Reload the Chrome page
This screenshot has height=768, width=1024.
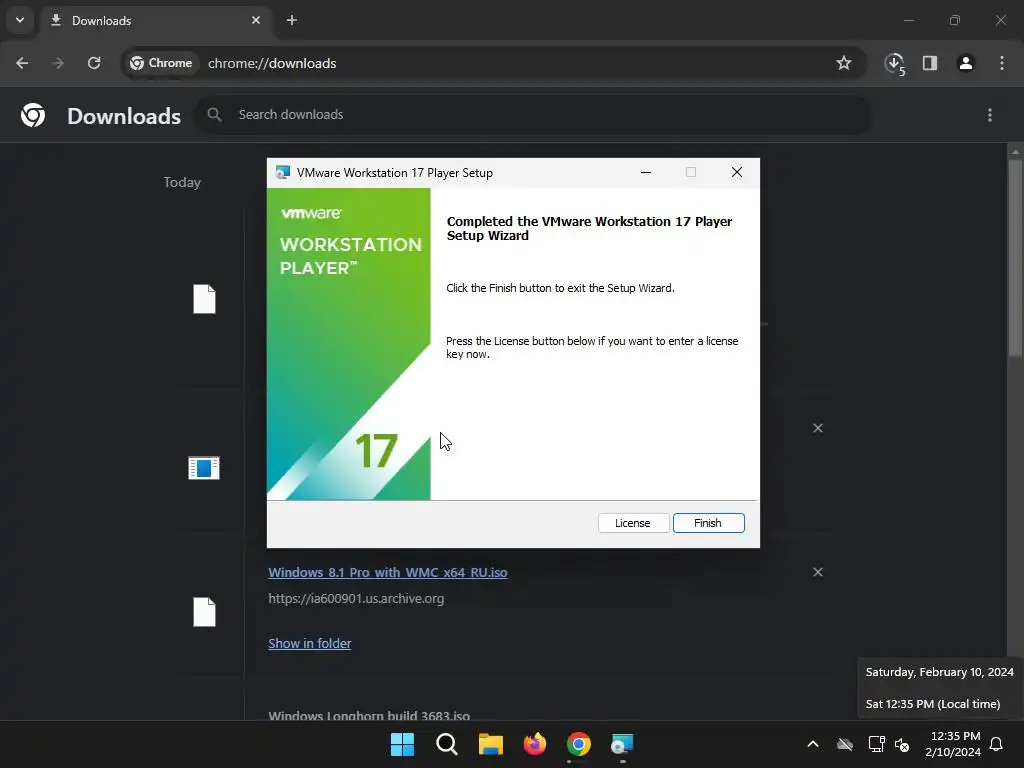pos(94,63)
